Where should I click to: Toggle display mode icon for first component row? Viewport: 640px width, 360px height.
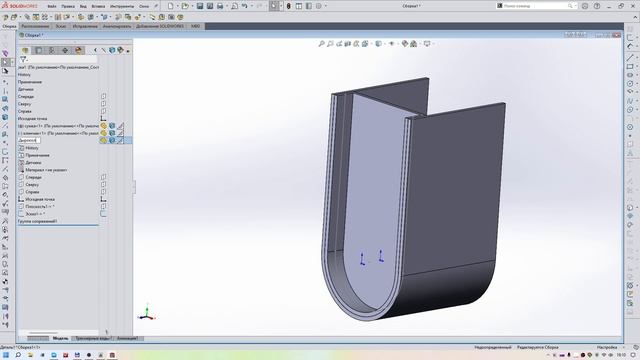(x=112, y=126)
